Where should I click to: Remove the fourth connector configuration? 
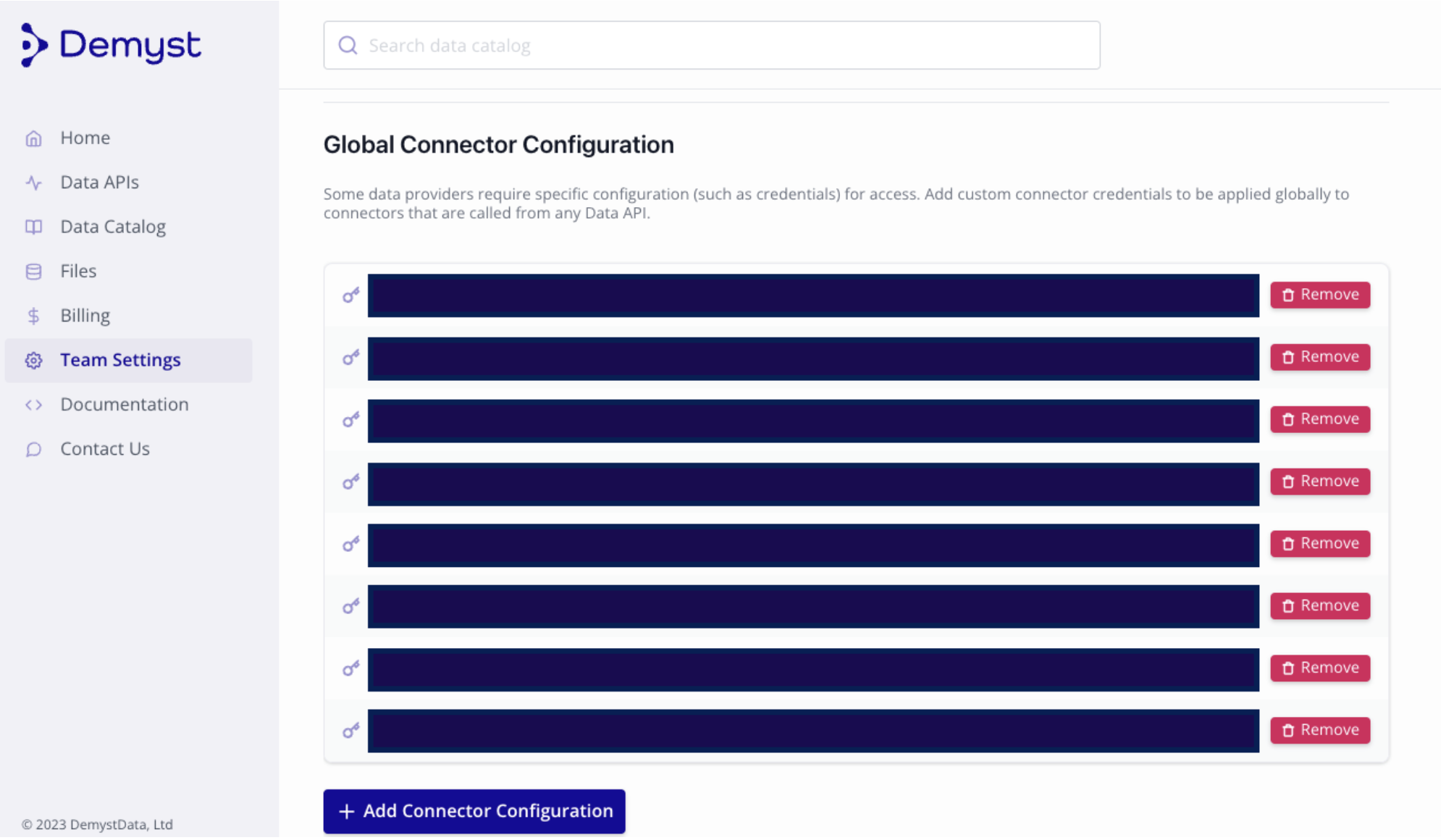tap(1320, 482)
